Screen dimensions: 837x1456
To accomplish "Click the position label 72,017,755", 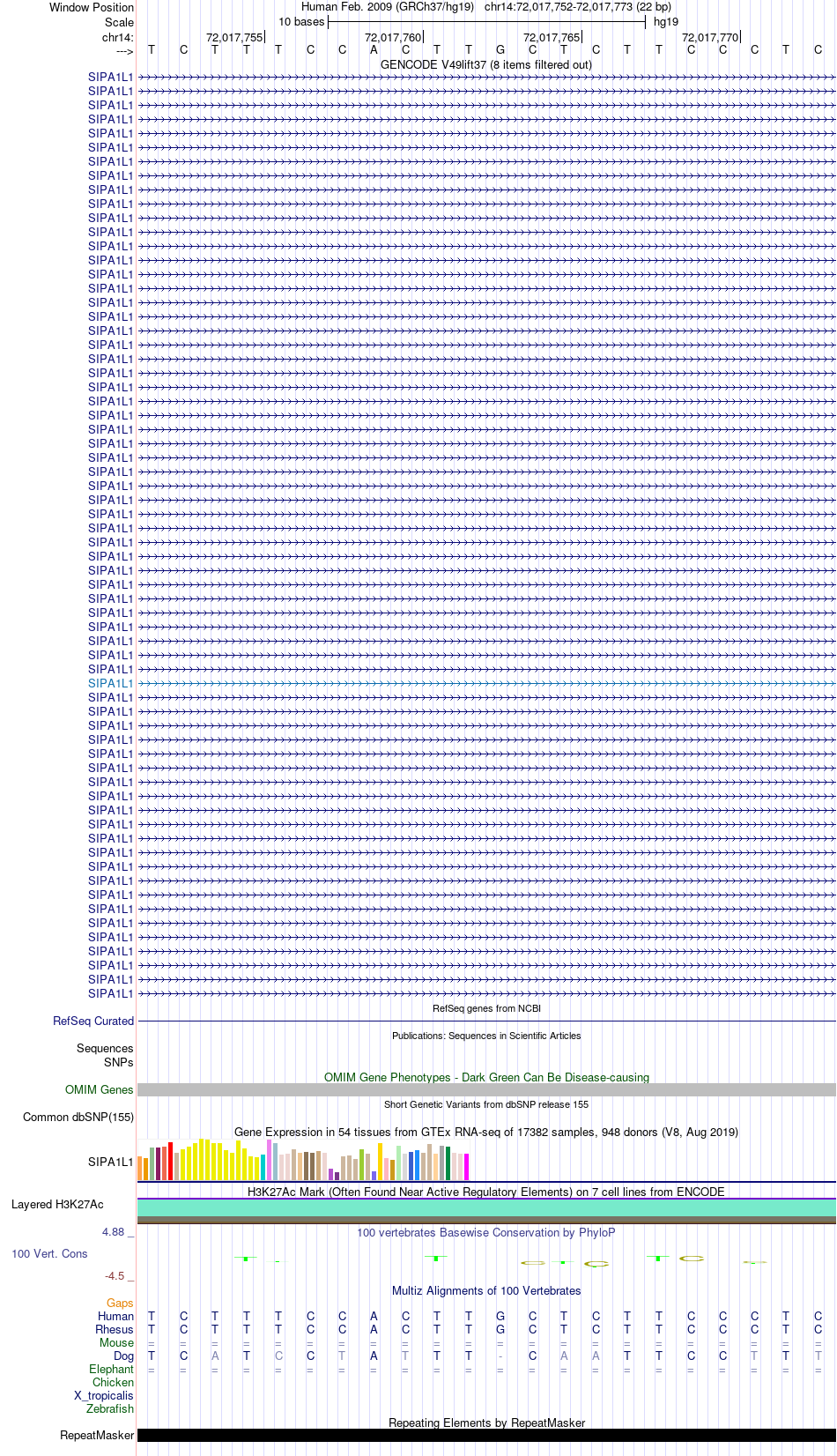I will click(234, 37).
